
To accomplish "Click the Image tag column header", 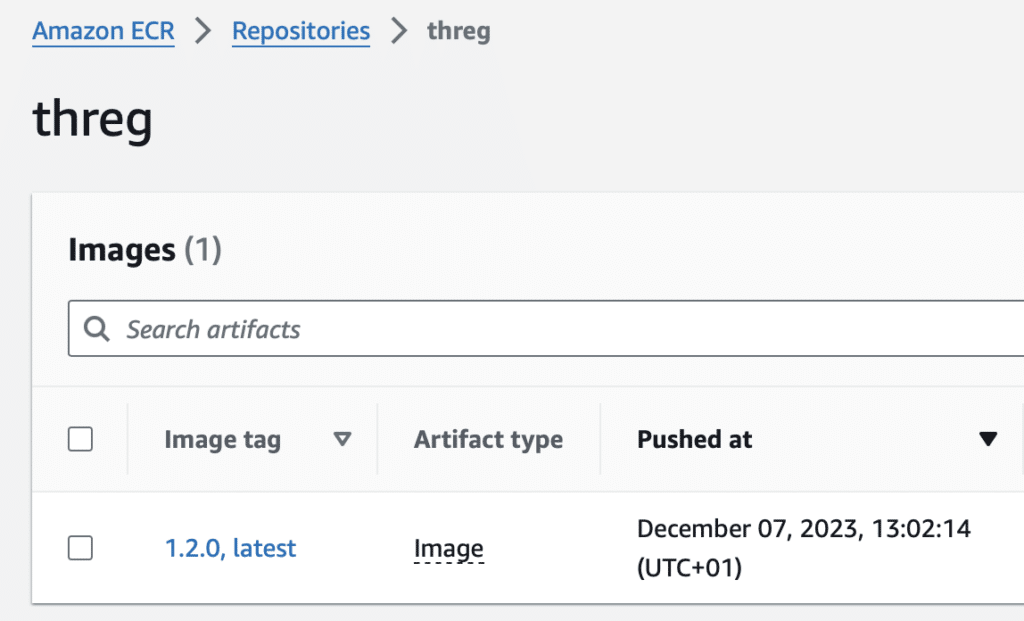I will (223, 439).
